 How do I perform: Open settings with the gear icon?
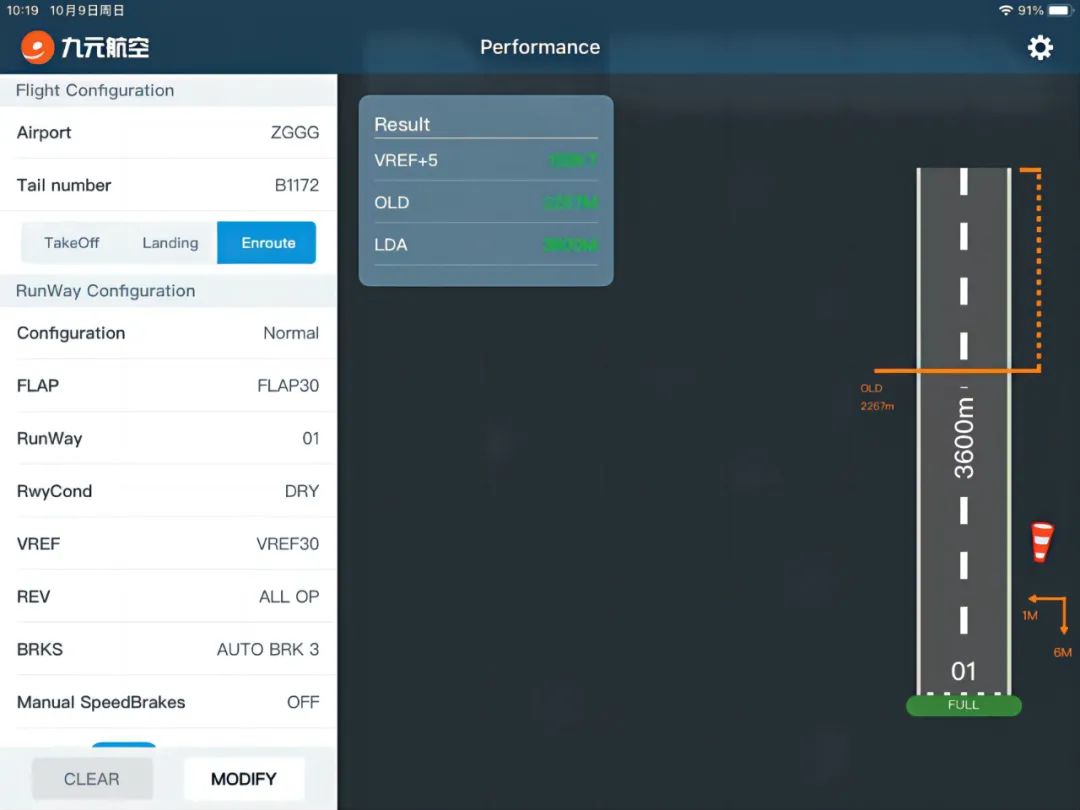pos(1040,47)
